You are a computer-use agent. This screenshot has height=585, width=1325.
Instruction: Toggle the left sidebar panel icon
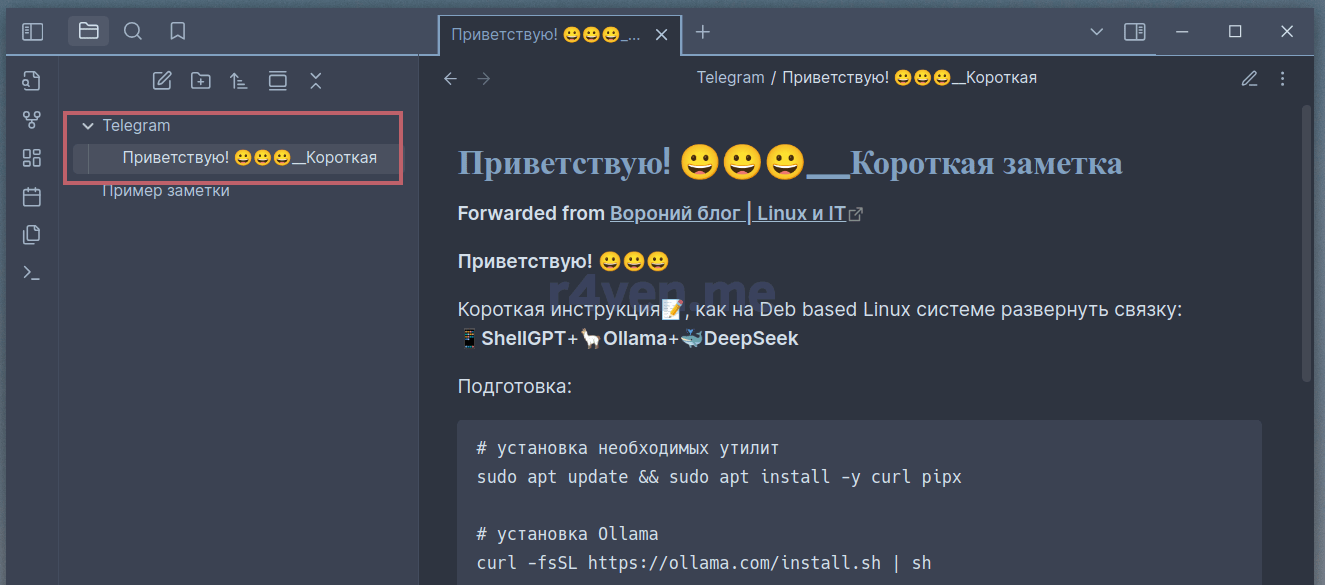click(x=33, y=32)
